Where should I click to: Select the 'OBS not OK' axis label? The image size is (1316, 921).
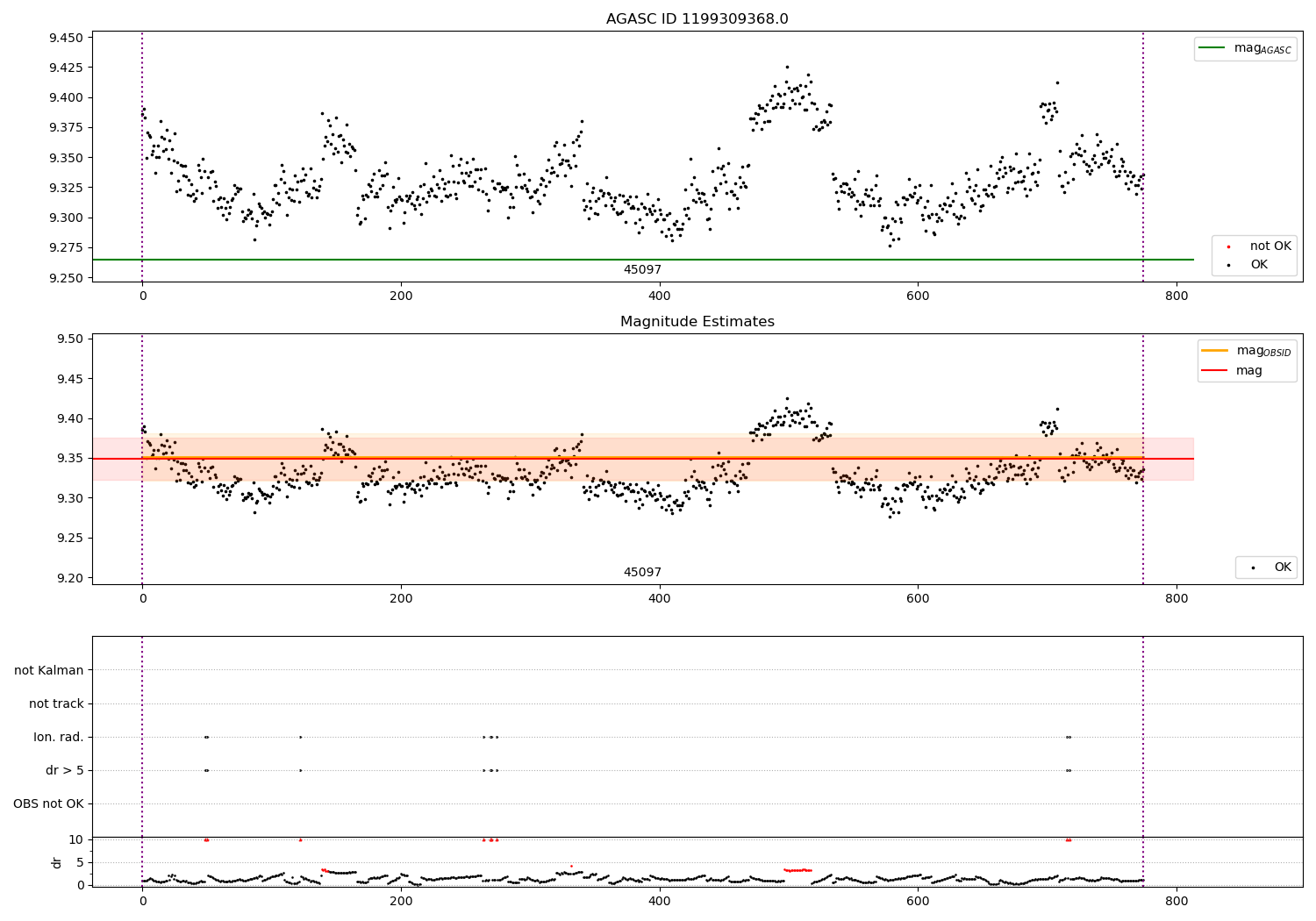48,804
